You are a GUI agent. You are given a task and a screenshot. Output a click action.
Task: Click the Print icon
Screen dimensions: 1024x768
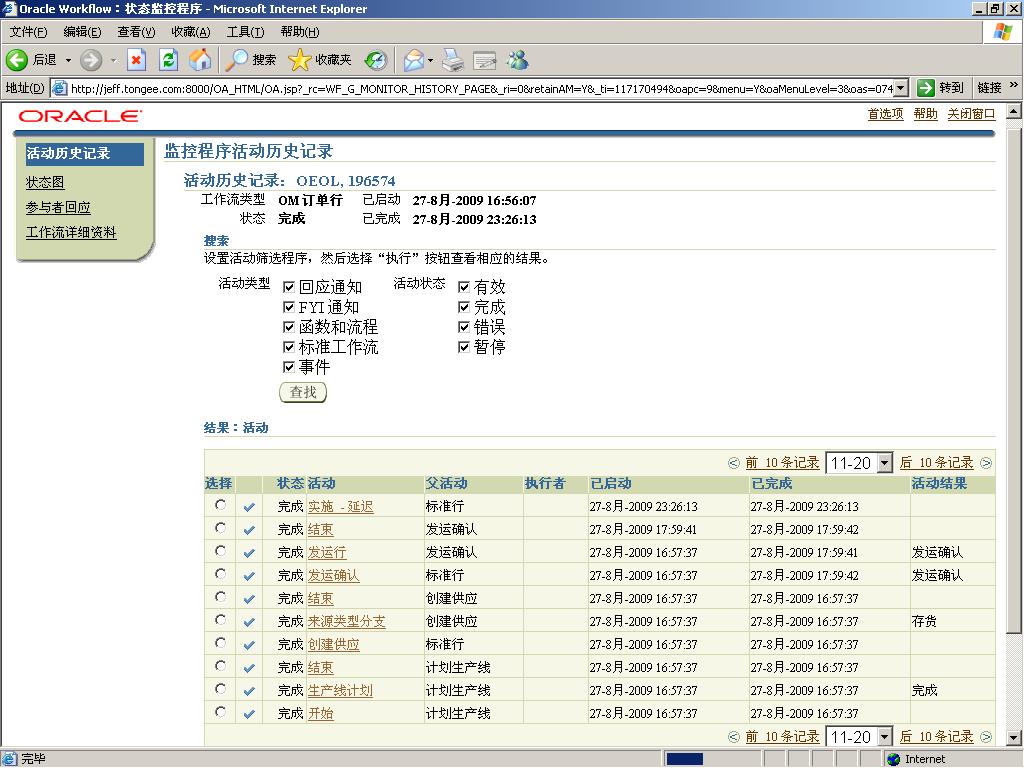coord(453,60)
